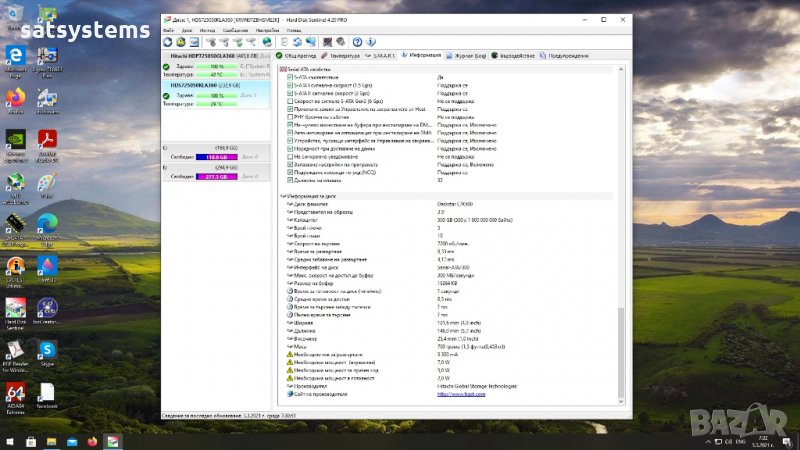Switch to the S.M.A.R.T. tab
Screen dimensions: 800x450
click(380, 55)
